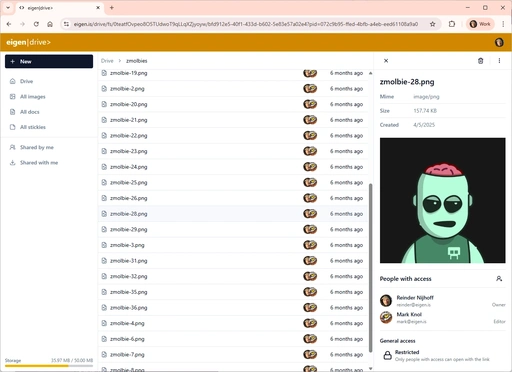Image resolution: width=512 pixels, height=372 pixels.
Task: Click the zombie image preview thumbnail
Action: pyautogui.click(x=442, y=200)
